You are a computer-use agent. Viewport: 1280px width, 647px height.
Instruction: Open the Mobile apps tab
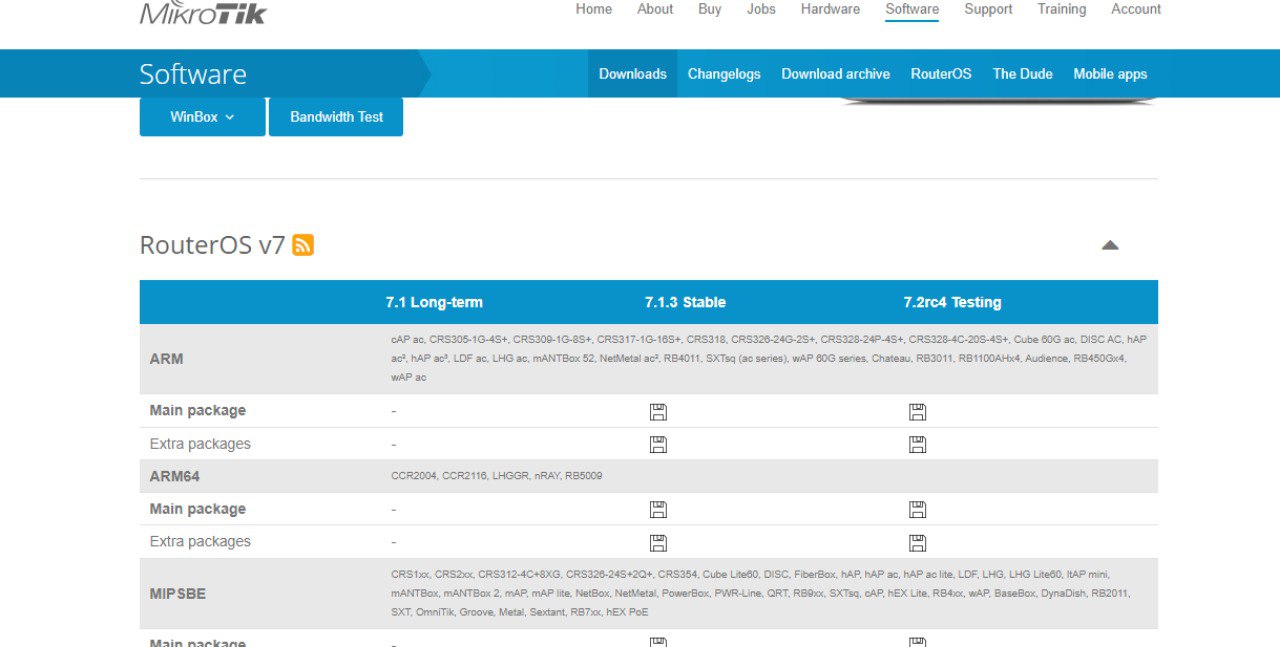tap(1110, 74)
